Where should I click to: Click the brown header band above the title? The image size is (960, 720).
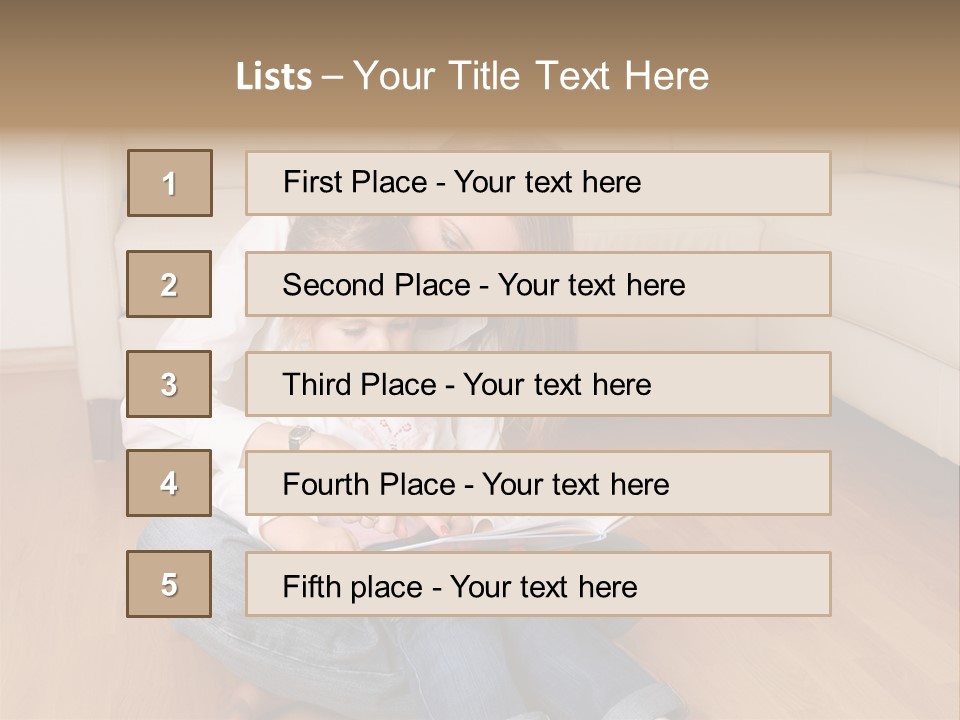tap(480, 24)
